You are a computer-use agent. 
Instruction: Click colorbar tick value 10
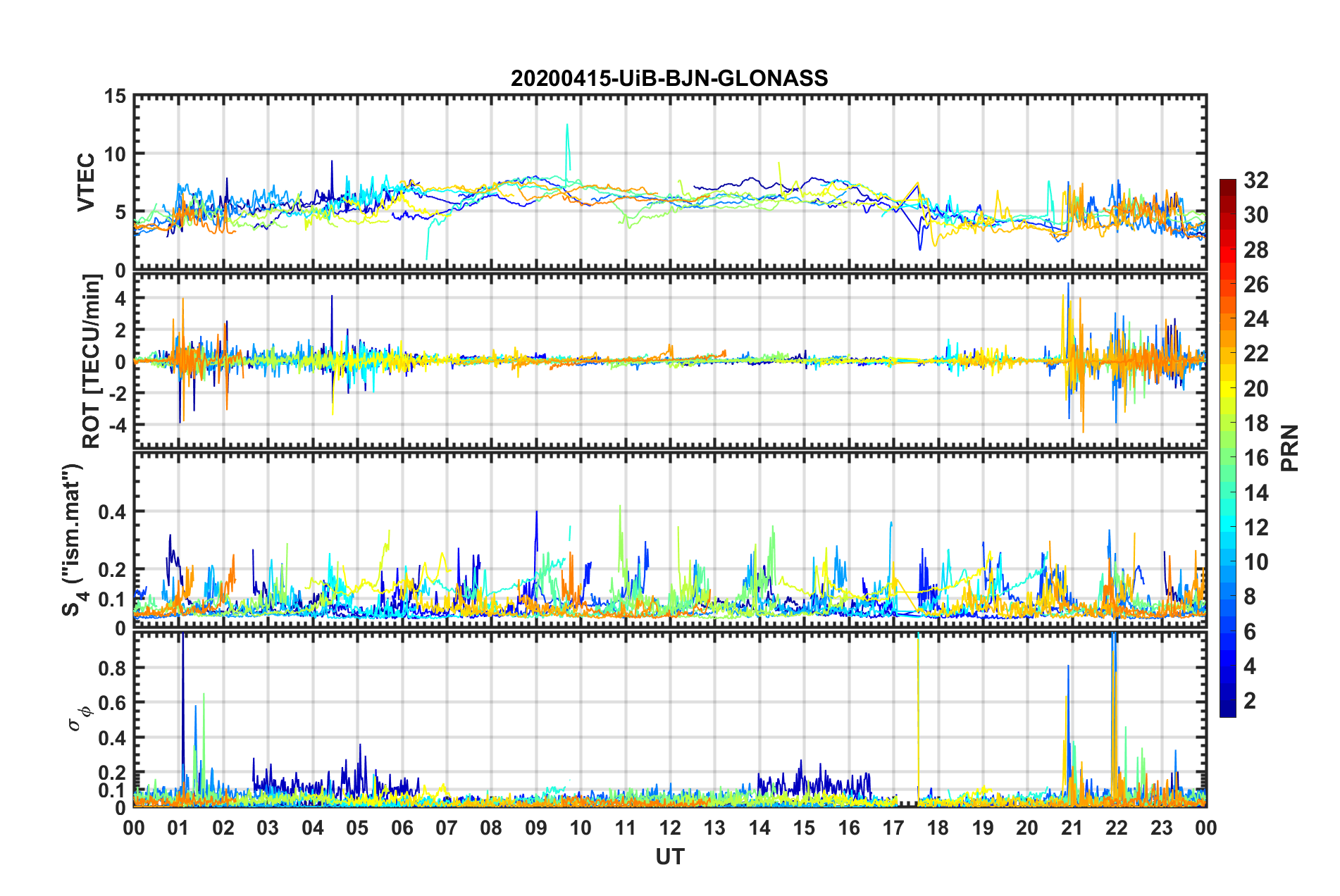click(x=1255, y=561)
